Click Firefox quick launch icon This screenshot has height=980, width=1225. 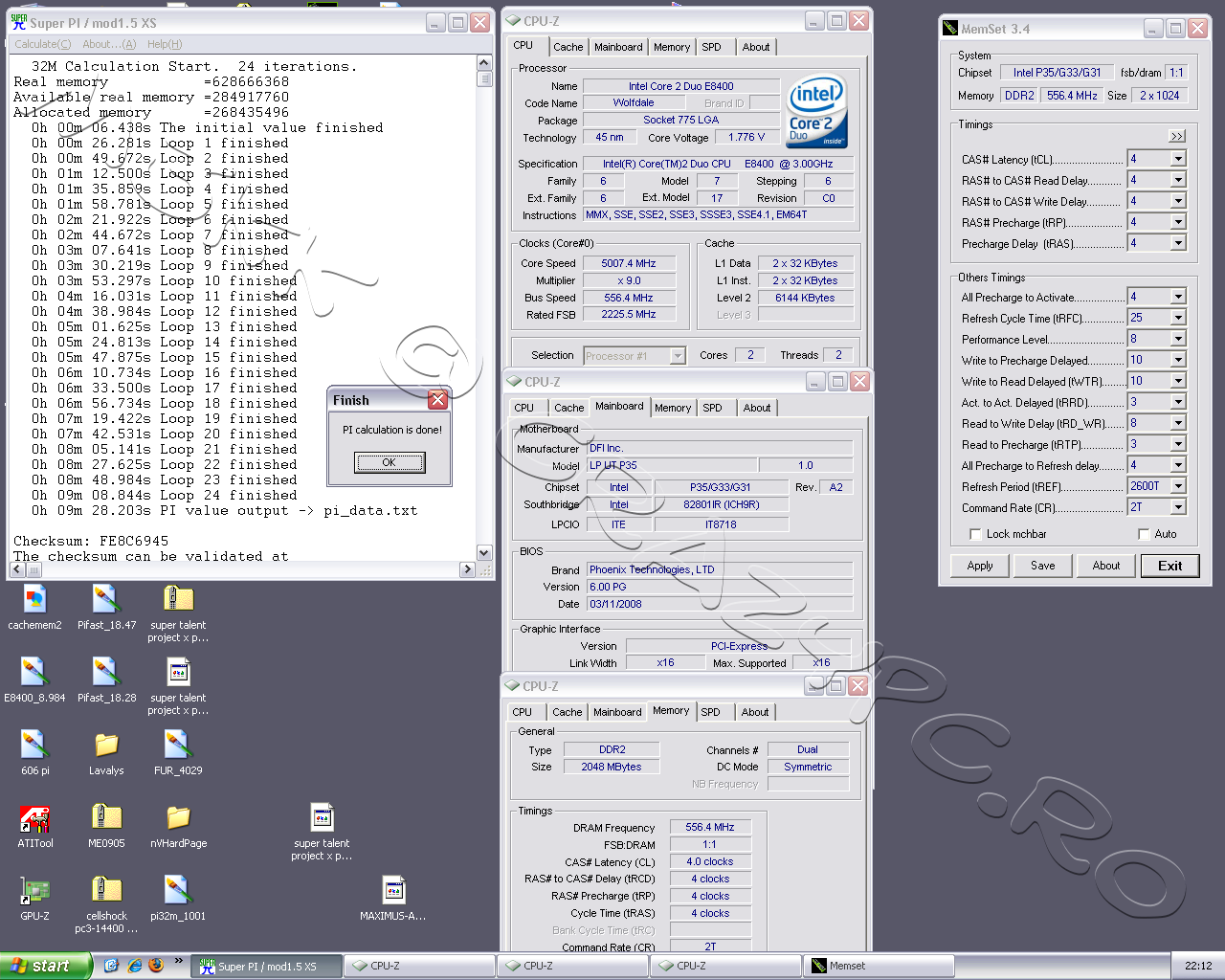click(x=156, y=966)
